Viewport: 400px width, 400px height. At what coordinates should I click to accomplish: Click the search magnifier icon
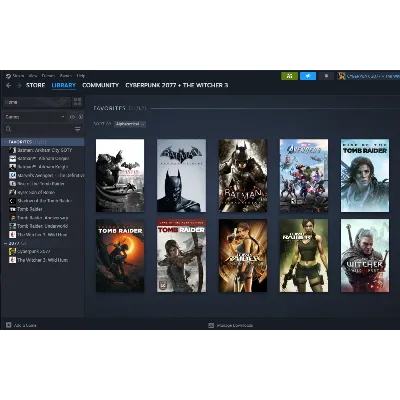pyautogui.click(x=9, y=129)
